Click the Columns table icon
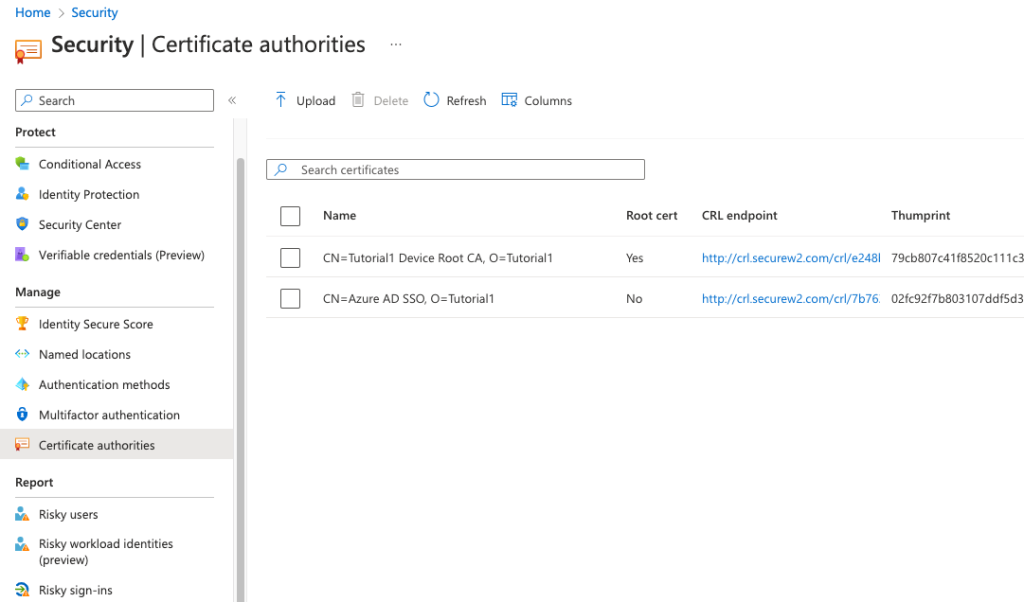Viewport: 1024px width, 602px height. pos(509,100)
